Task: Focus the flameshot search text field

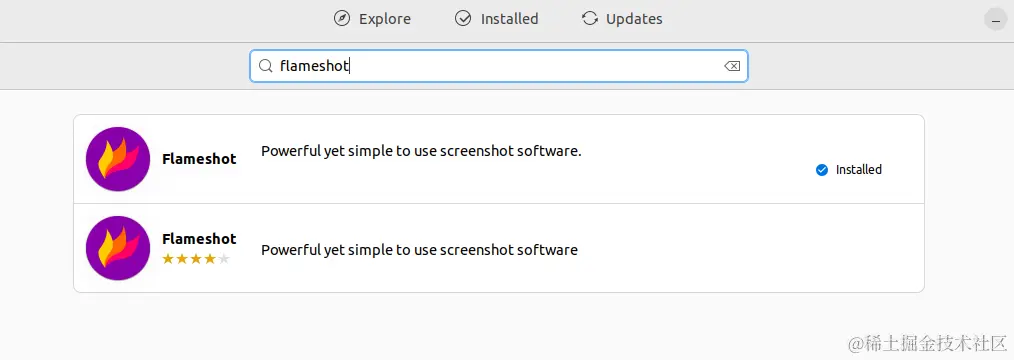Action: click(499, 66)
